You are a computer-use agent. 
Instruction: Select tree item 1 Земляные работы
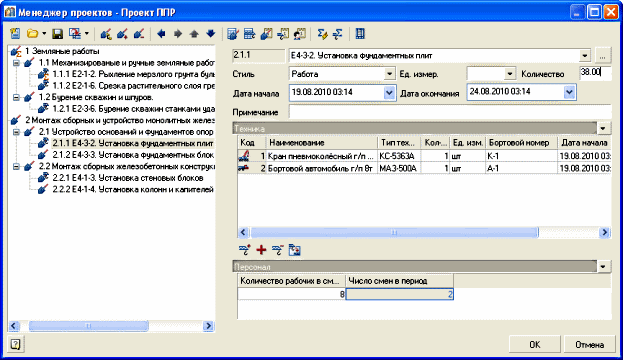tap(62, 51)
